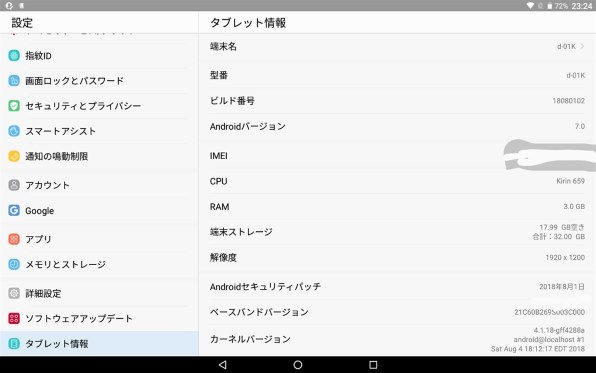The width and height of the screenshot is (596, 373).
Task: Expand 端末名 chevron next to d-01K
Action: pos(582,46)
